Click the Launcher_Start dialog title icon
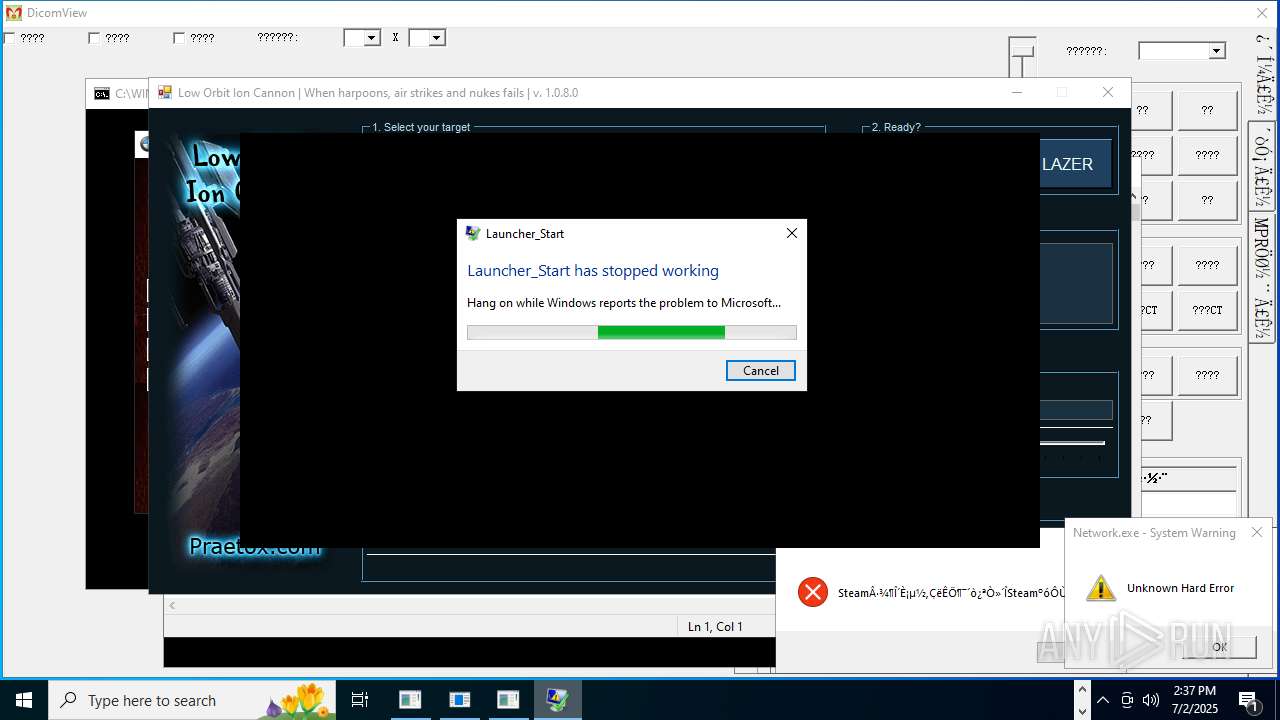1280x720 pixels. tap(473, 233)
